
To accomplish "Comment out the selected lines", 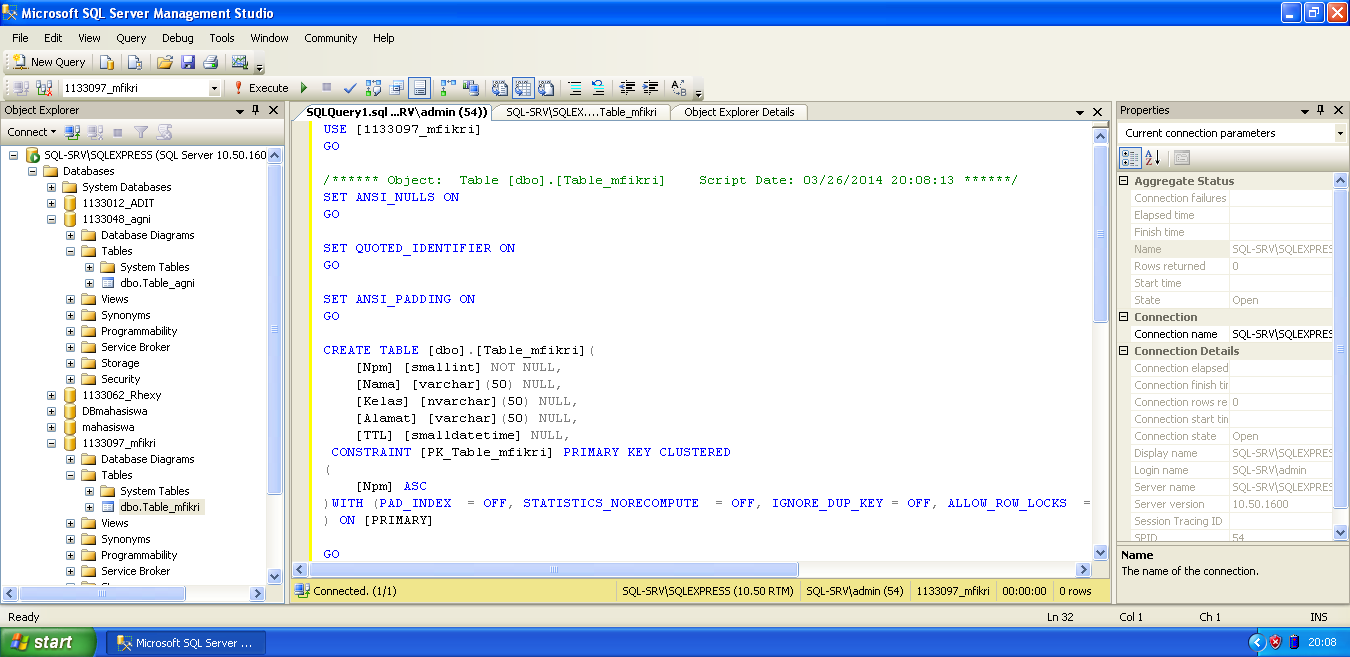I will point(575,88).
